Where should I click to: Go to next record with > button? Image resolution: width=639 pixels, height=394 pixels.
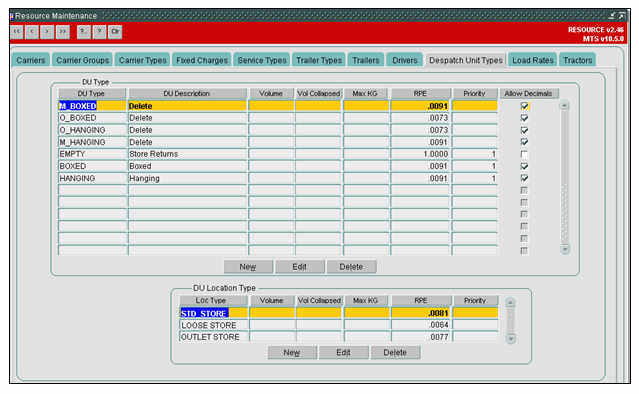tap(47, 32)
